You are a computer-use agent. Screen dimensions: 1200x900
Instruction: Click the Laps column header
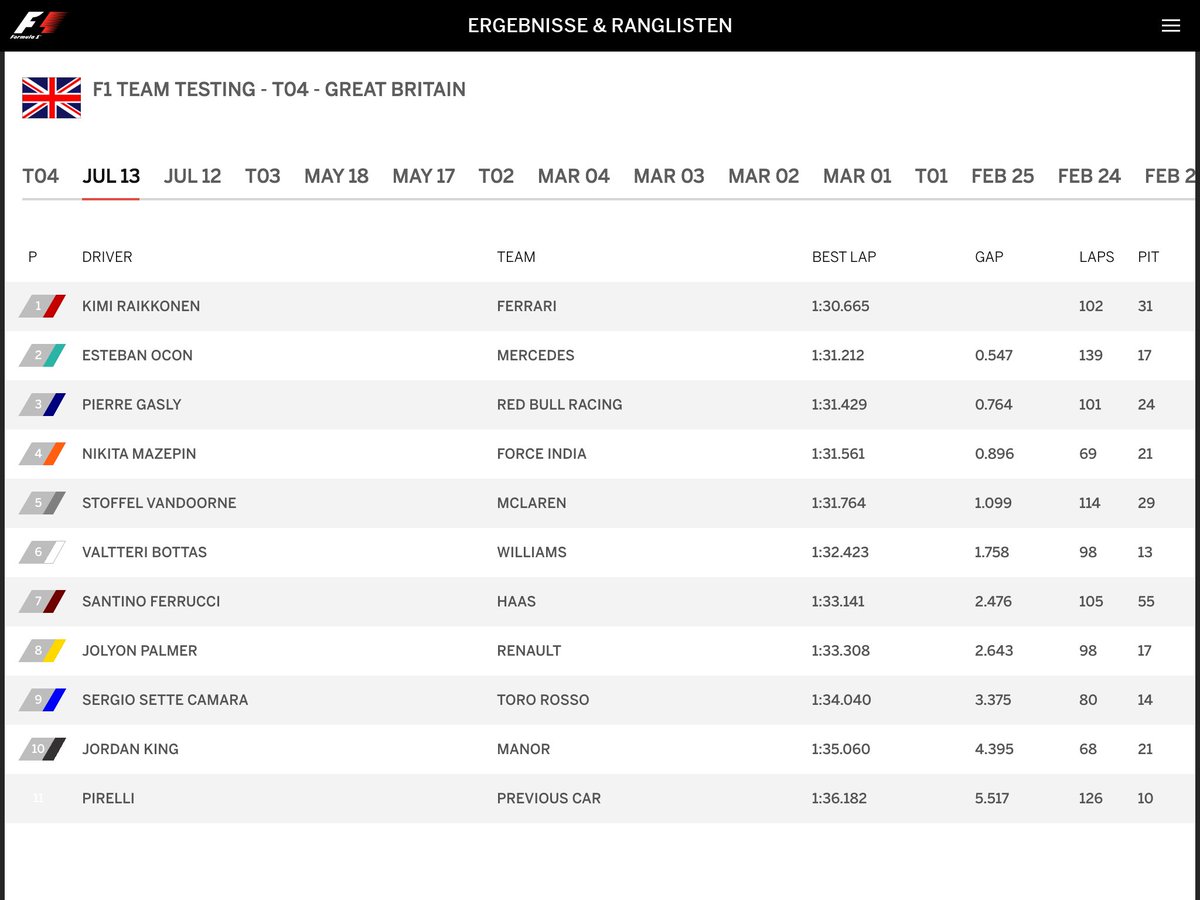pos(1096,257)
